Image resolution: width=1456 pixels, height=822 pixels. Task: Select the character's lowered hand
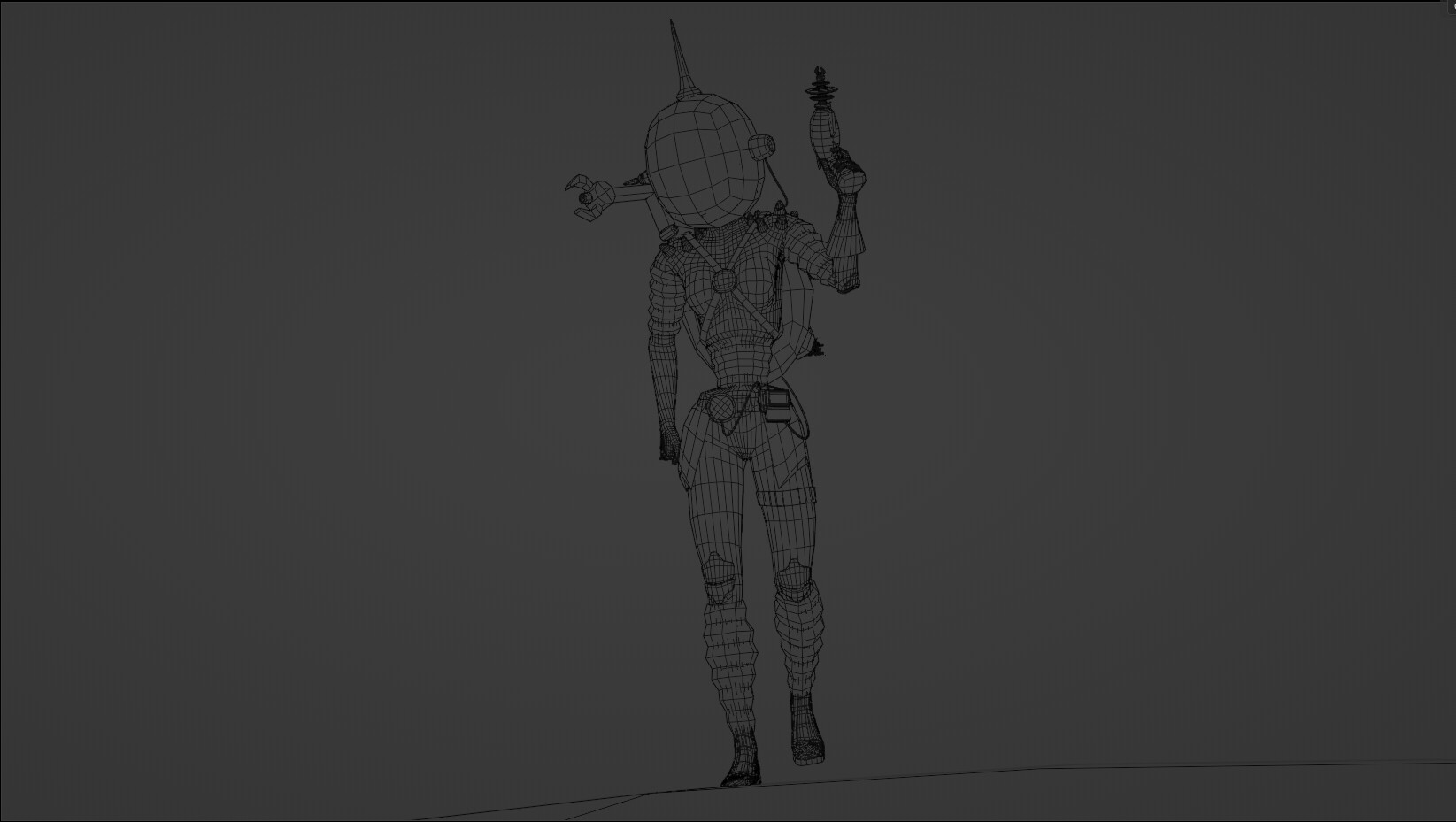[669, 444]
